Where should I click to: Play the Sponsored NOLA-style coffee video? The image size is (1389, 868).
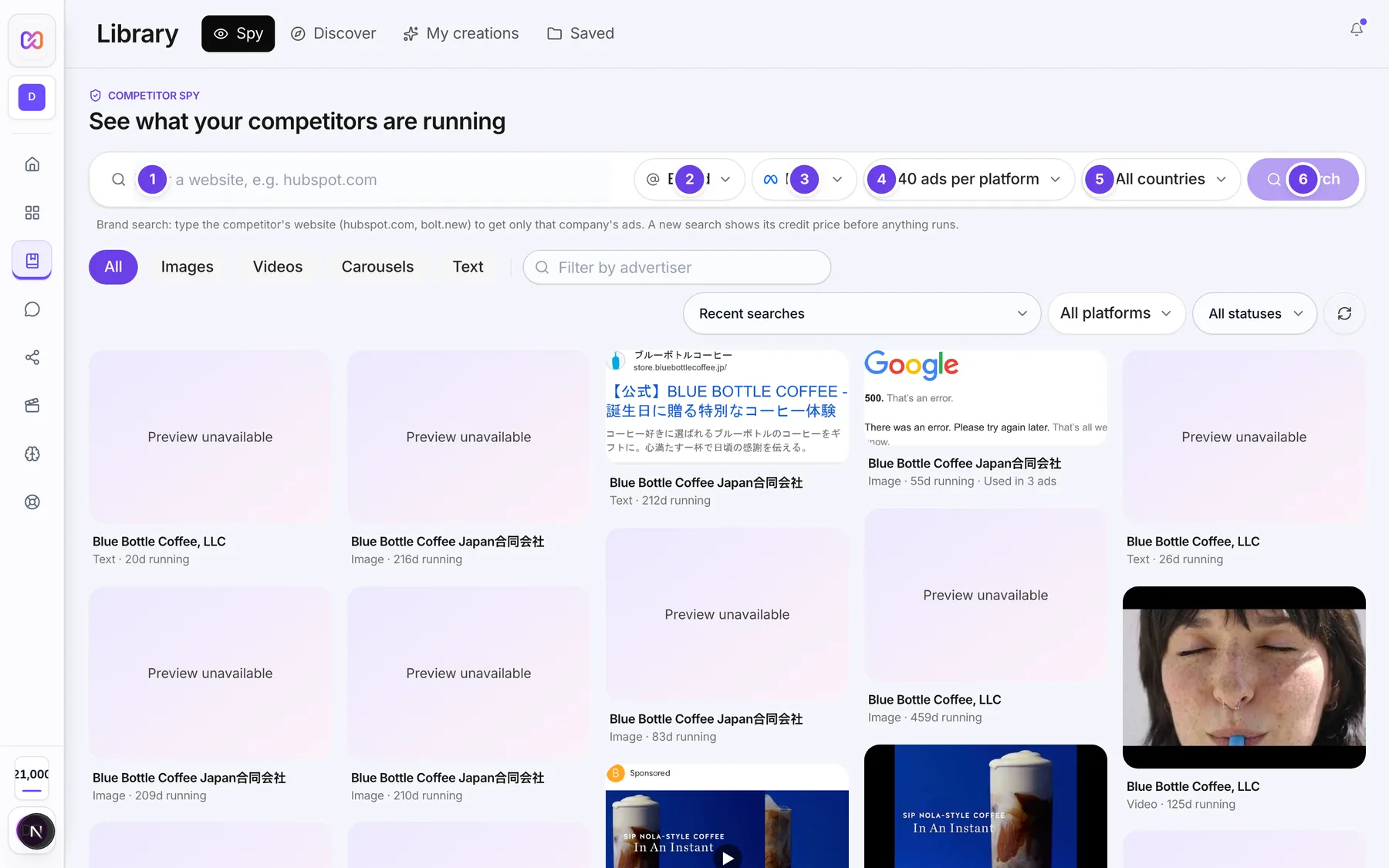[727, 856]
